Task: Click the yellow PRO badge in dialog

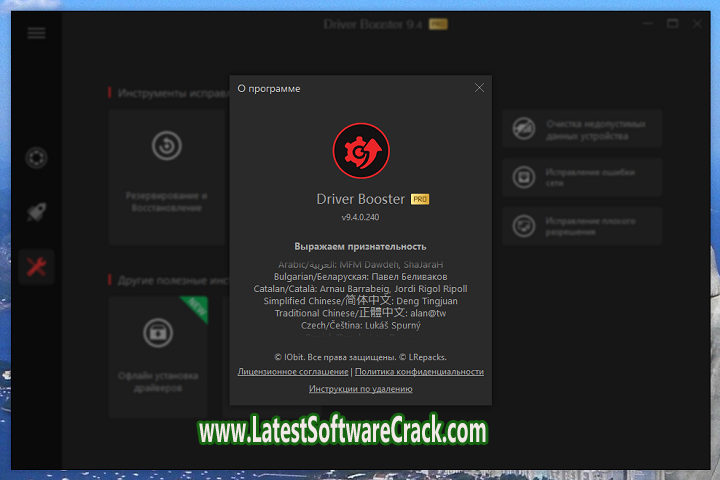Action: pos(421,199)
